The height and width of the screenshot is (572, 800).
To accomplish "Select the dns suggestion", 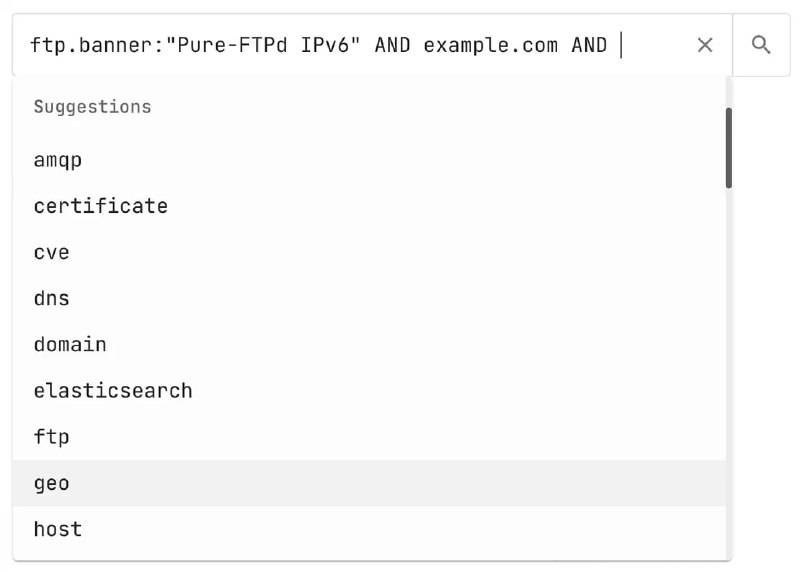I will (x=369, y=299).
